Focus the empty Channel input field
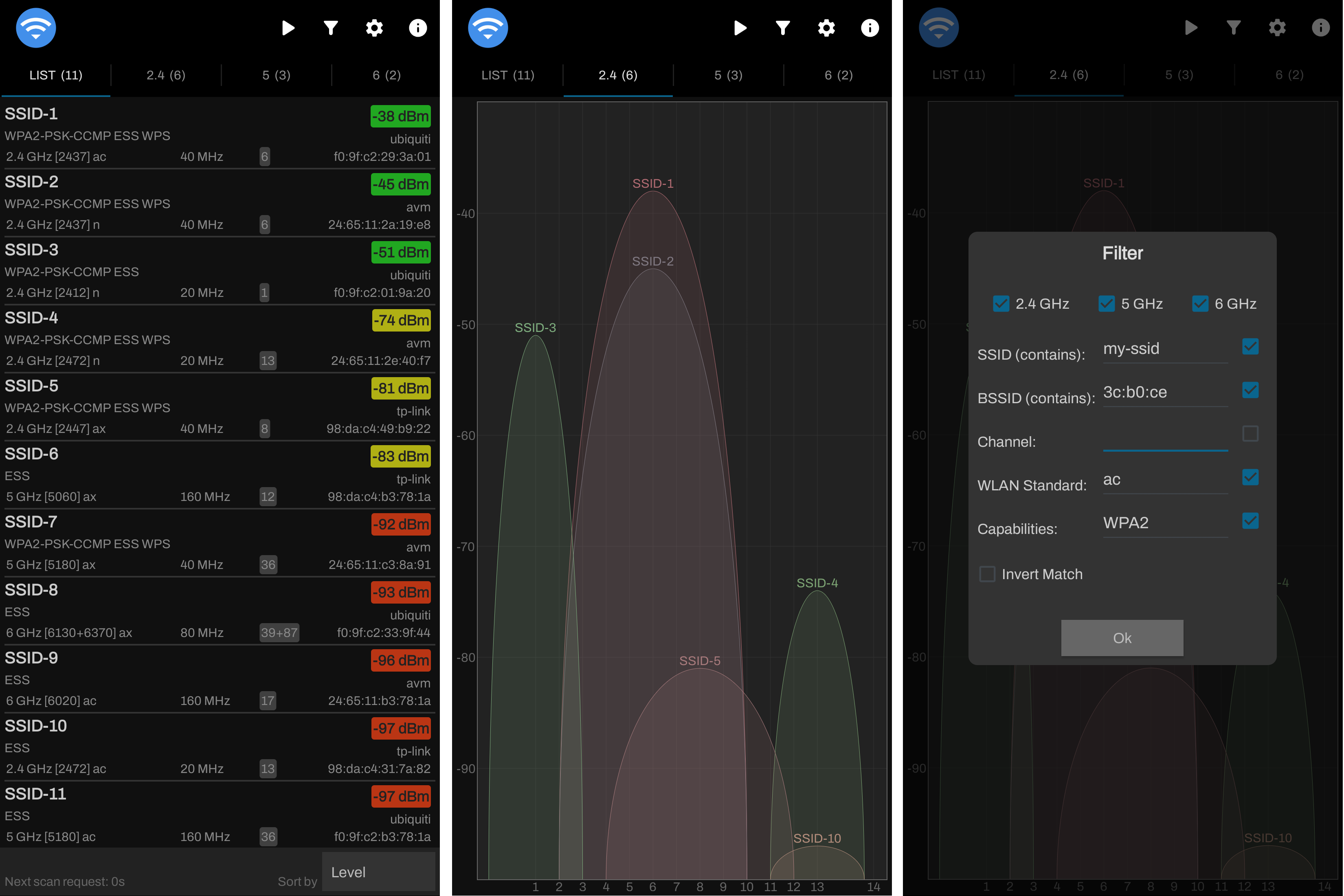Viewport: 1344px width, 896px height. click(x=1165, y=437)
